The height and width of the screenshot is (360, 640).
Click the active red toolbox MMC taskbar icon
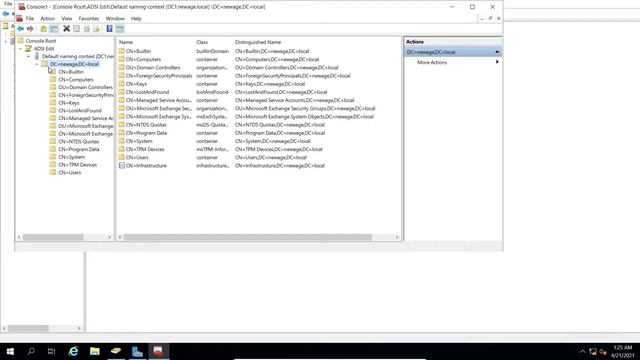coord(158,351)
